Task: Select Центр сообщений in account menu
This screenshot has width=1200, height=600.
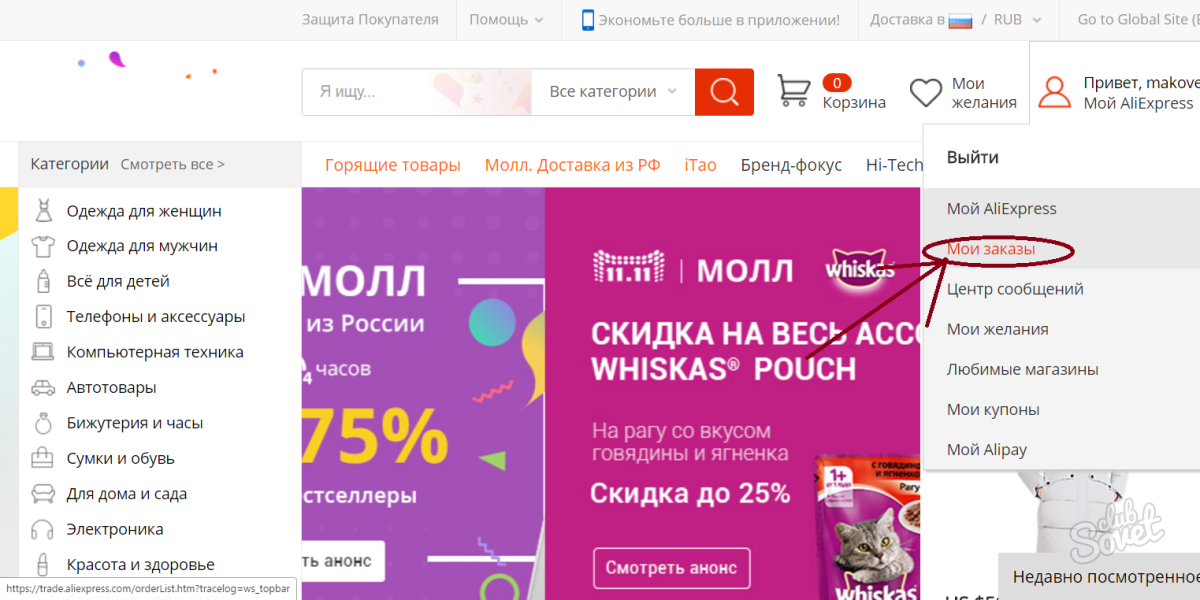Action: [1015, 289]
